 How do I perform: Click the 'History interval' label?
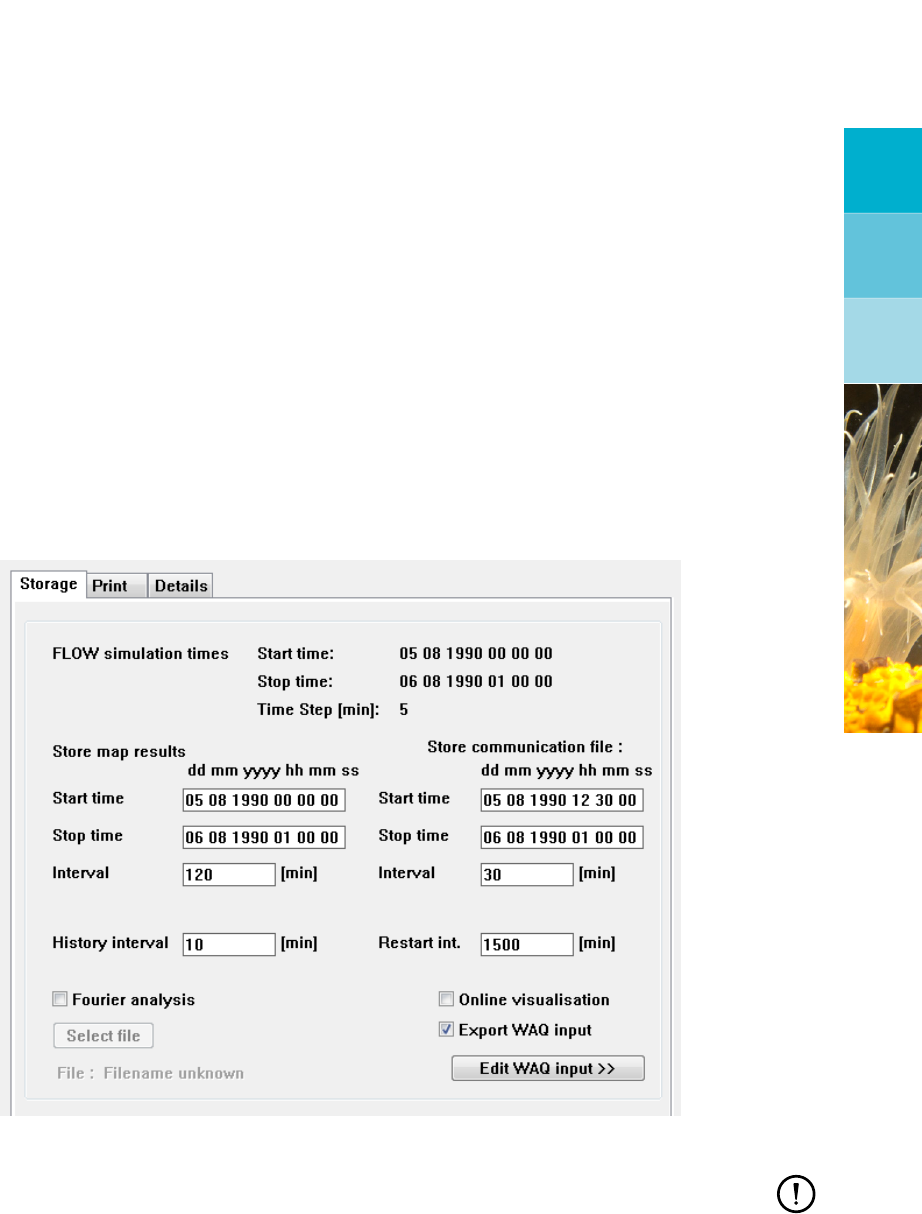click(x=110, y=943)
